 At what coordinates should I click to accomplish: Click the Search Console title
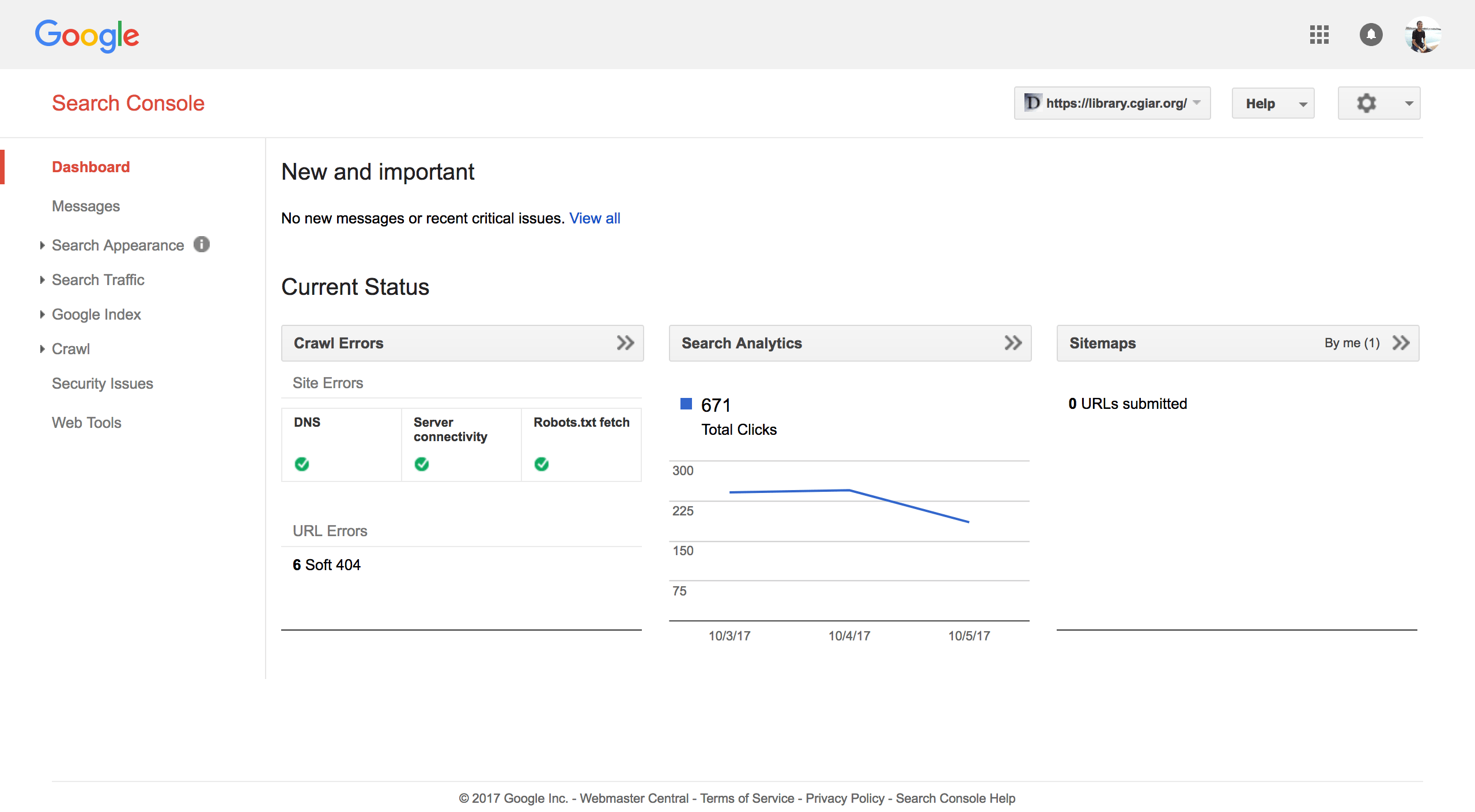click(128, 103)
